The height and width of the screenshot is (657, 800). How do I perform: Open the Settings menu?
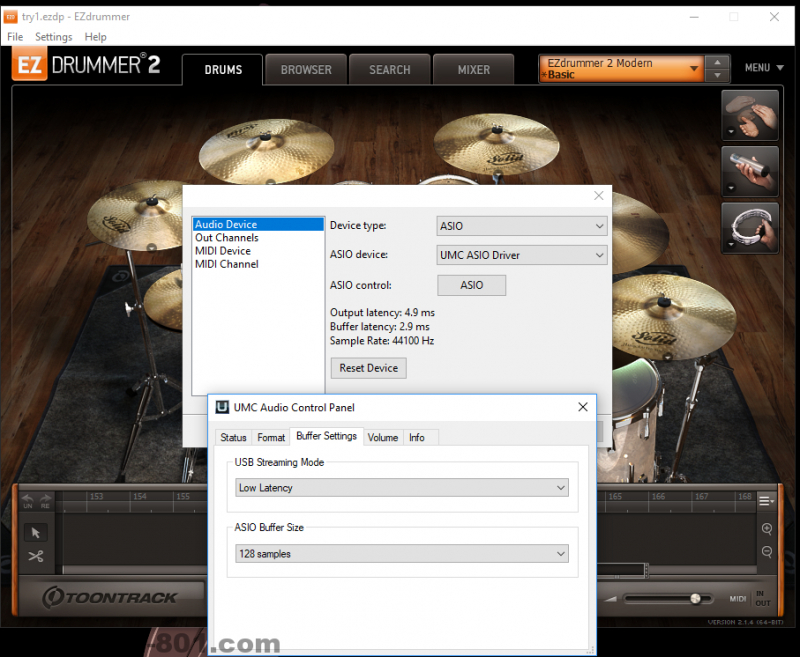pos(53,37)
